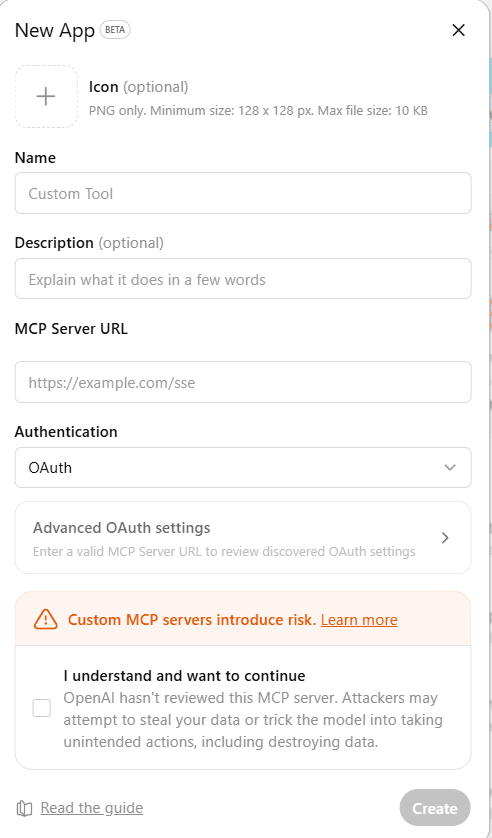The image size is (492, 838).
Task: Click the New App dialog title
Action: [x=54, y=31]
